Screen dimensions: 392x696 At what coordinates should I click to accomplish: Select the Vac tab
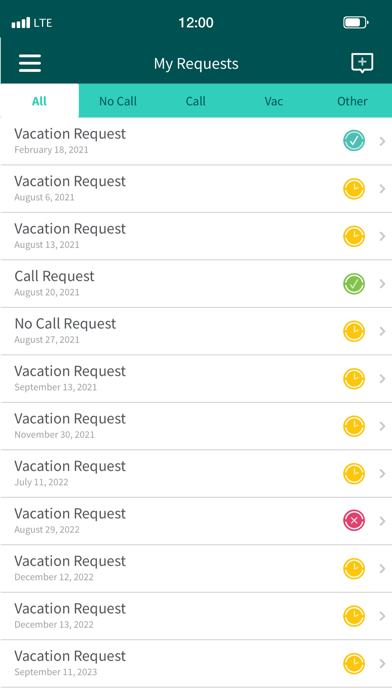tap(273, 101)
